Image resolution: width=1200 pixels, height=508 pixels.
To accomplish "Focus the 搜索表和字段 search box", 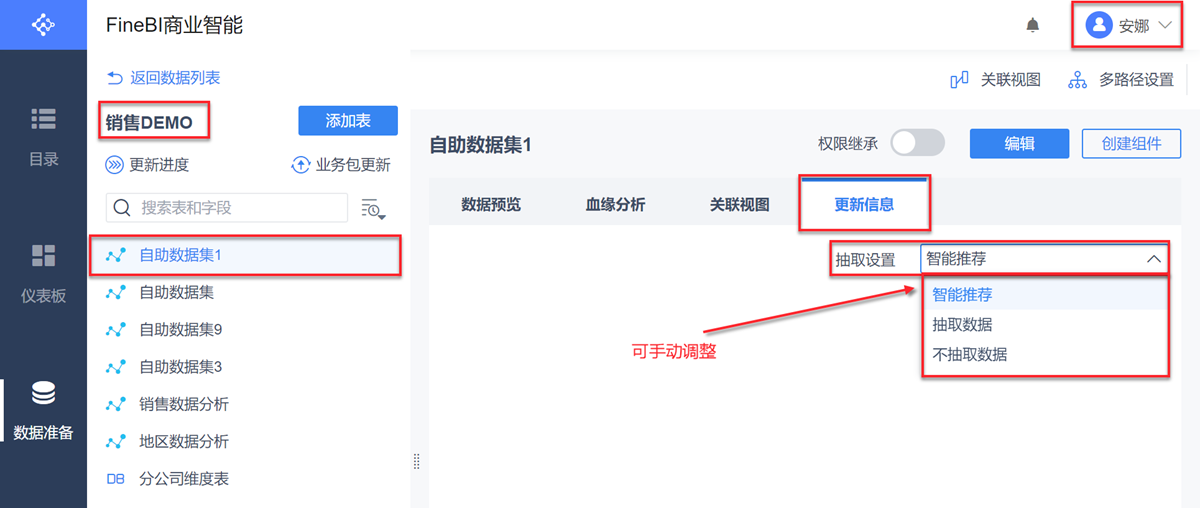I will pyautogui.click(x=227, y=207).
